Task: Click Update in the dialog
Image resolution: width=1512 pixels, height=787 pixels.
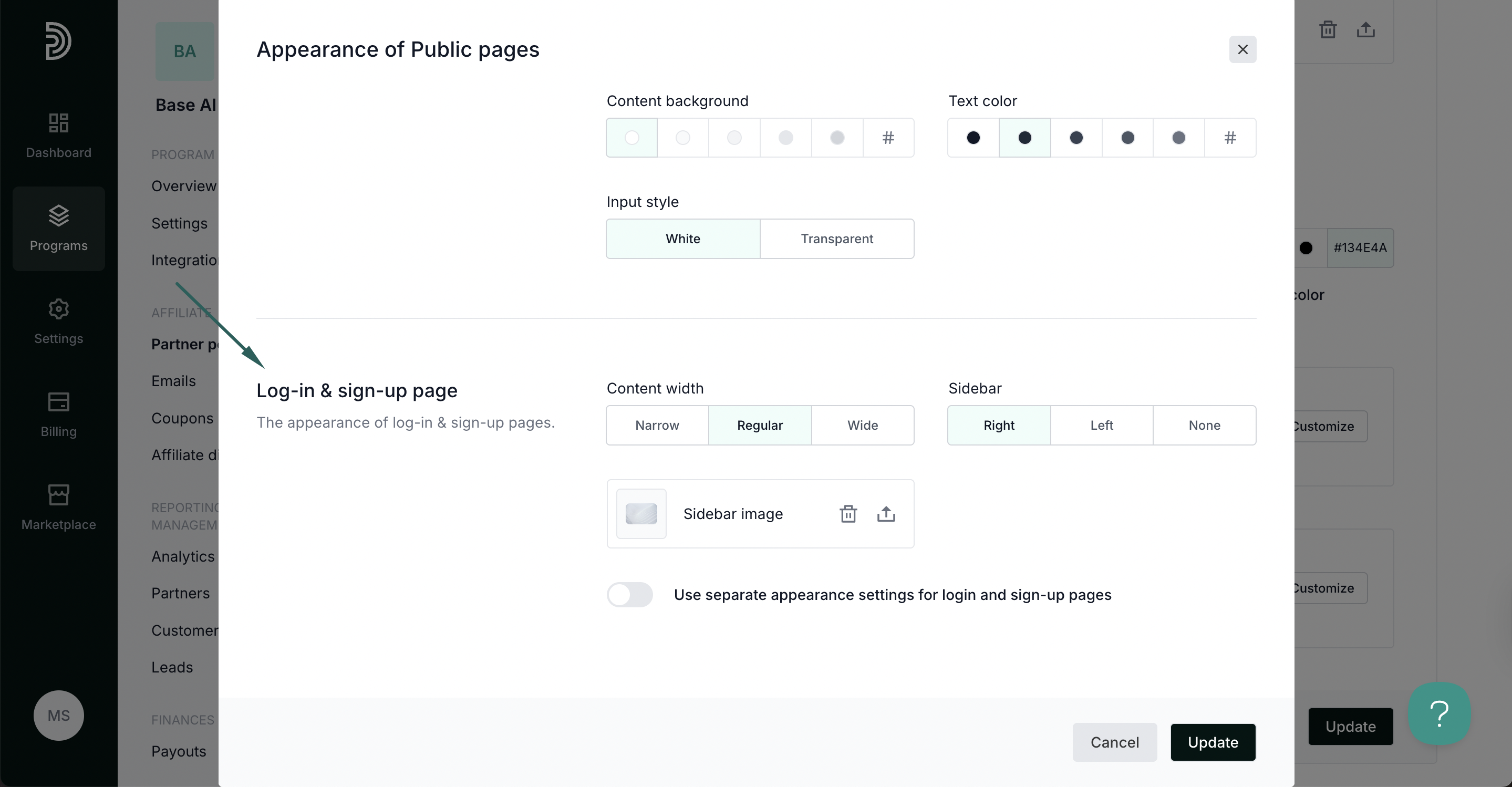Action: (1213, 742)
